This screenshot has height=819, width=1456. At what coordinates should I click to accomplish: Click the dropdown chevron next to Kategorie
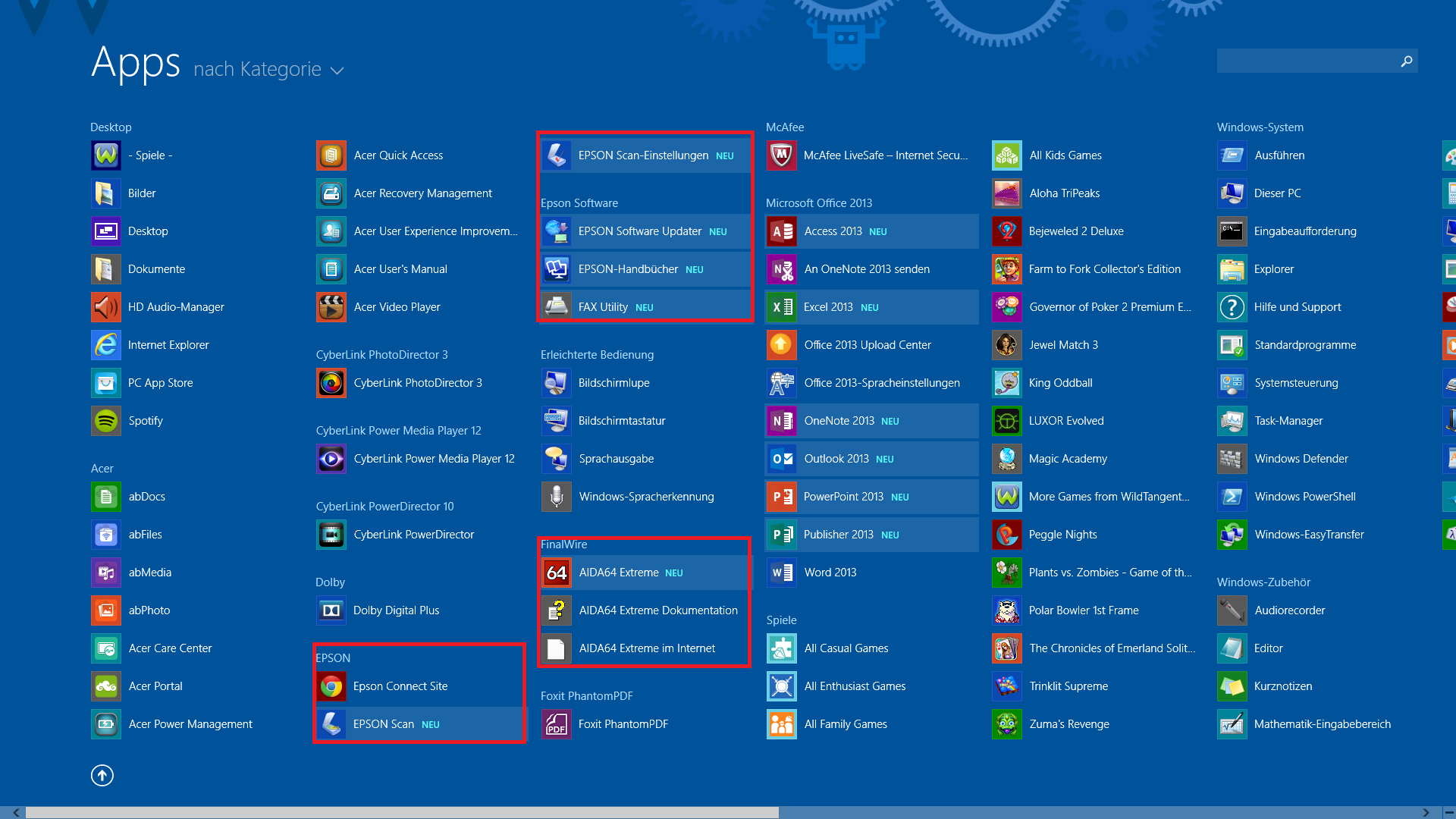(x=337, y=71)
